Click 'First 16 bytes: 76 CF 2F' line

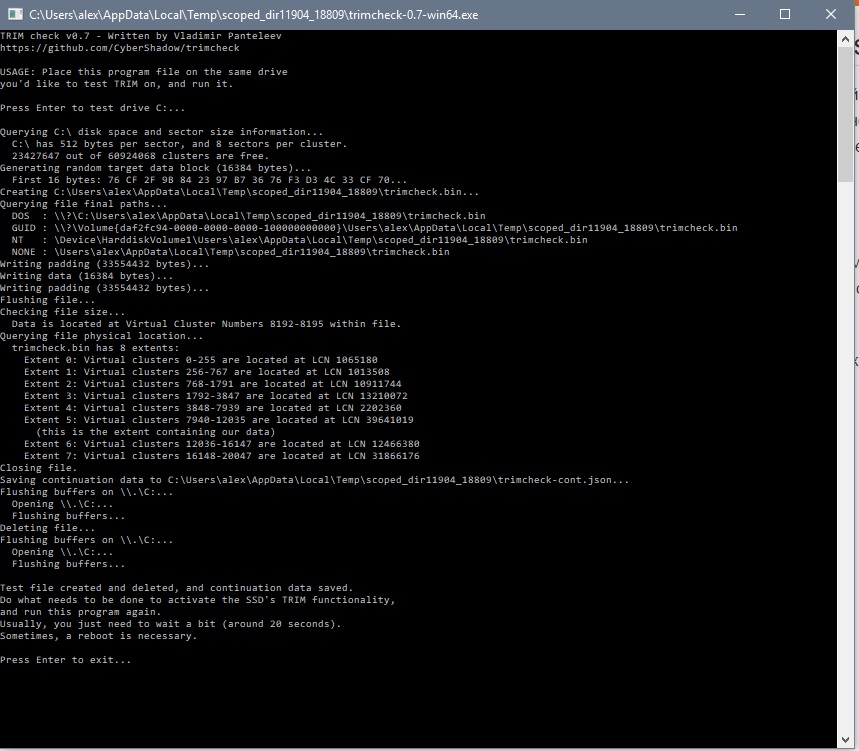209,180
